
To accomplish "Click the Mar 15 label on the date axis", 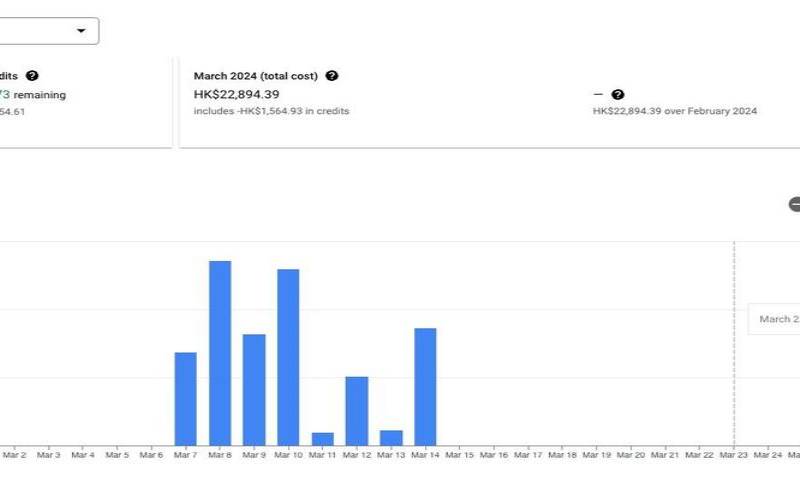I will coord(459,455).
